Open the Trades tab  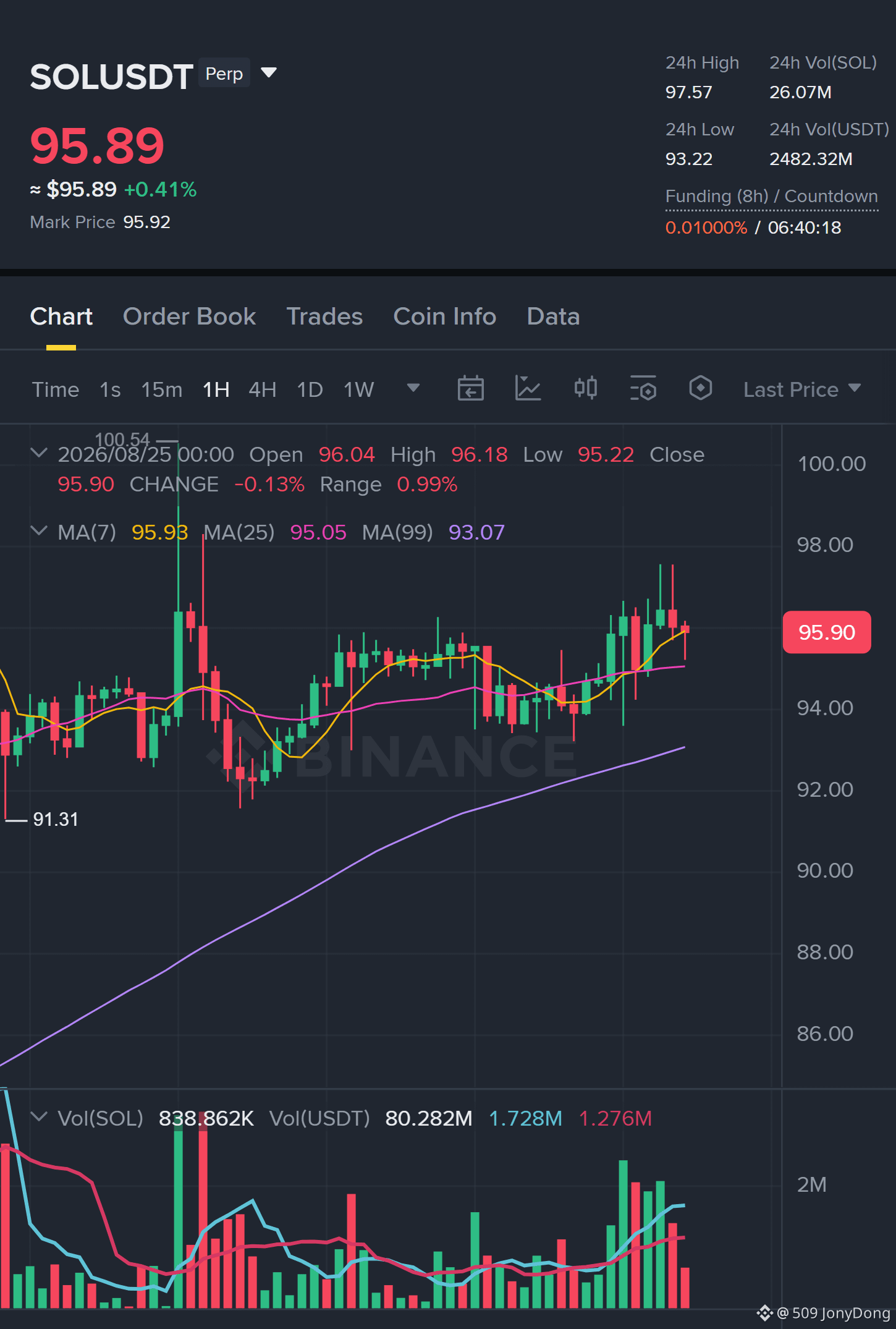pos(324,316)
